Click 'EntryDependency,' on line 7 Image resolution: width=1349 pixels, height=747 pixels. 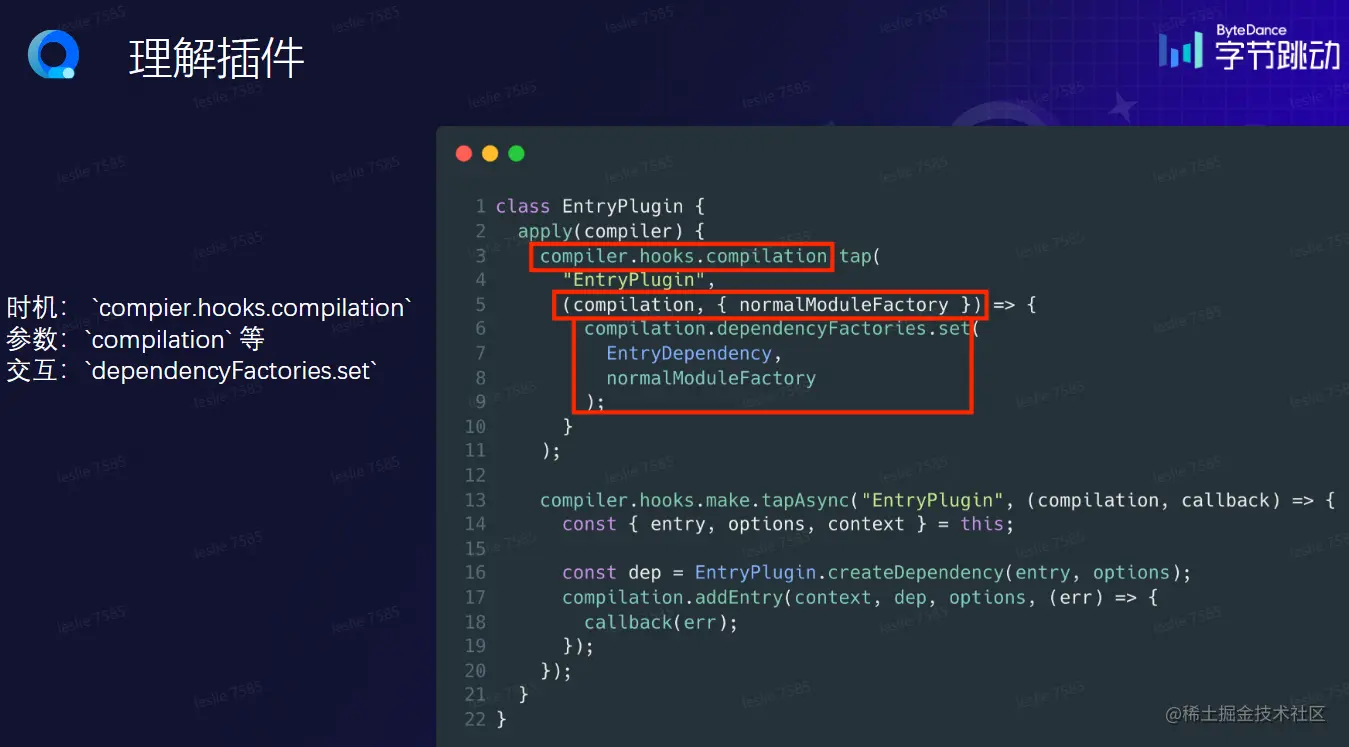pos(695,353)
